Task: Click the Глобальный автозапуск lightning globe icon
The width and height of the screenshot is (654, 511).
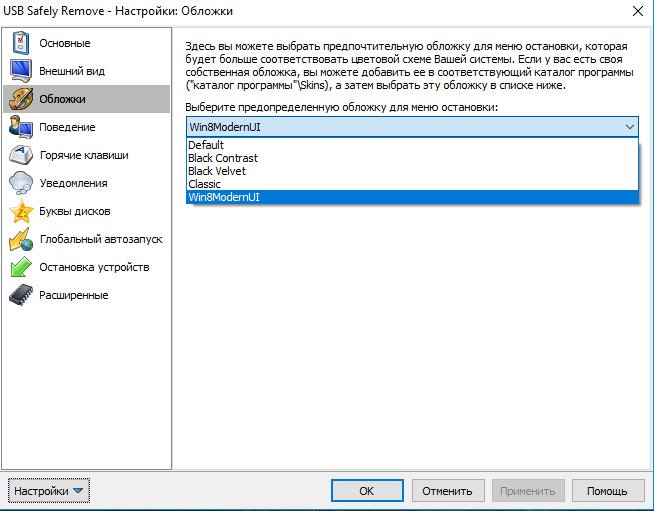Action: 21,239
